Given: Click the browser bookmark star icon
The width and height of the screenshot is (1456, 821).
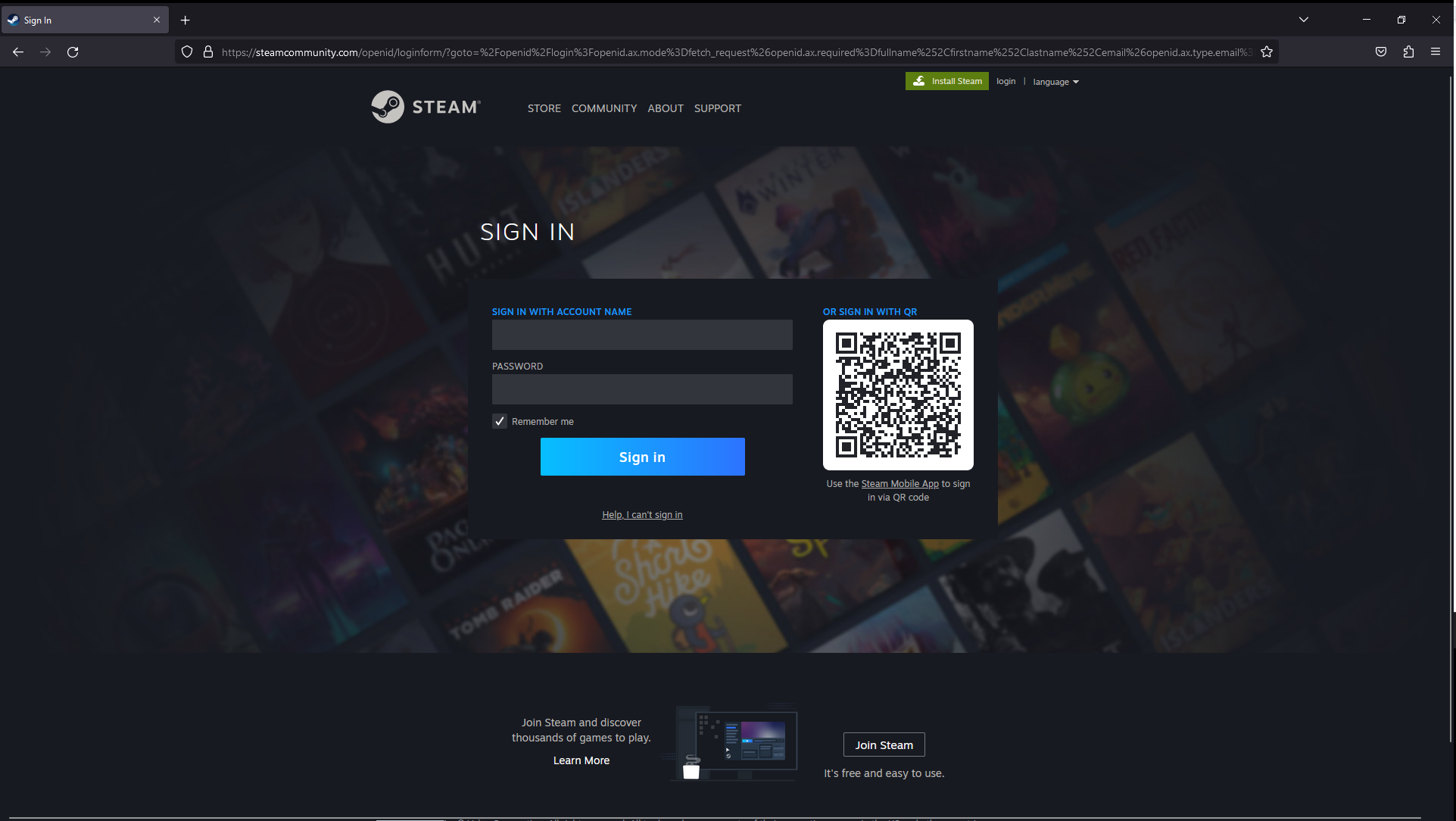Looking at the screenshot, I should [1266, 52].
